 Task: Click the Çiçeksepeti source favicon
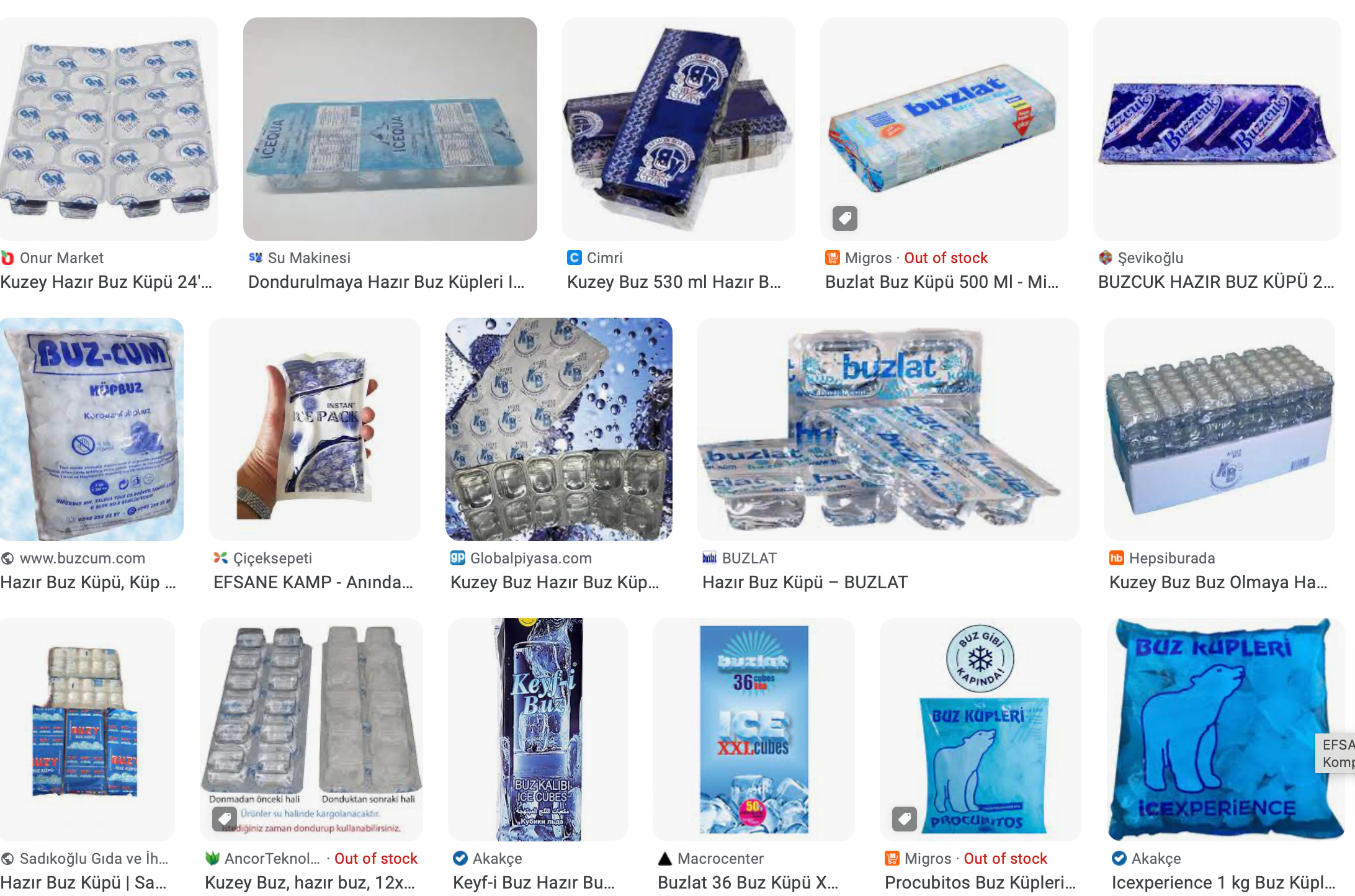click(x=221, y=558)
